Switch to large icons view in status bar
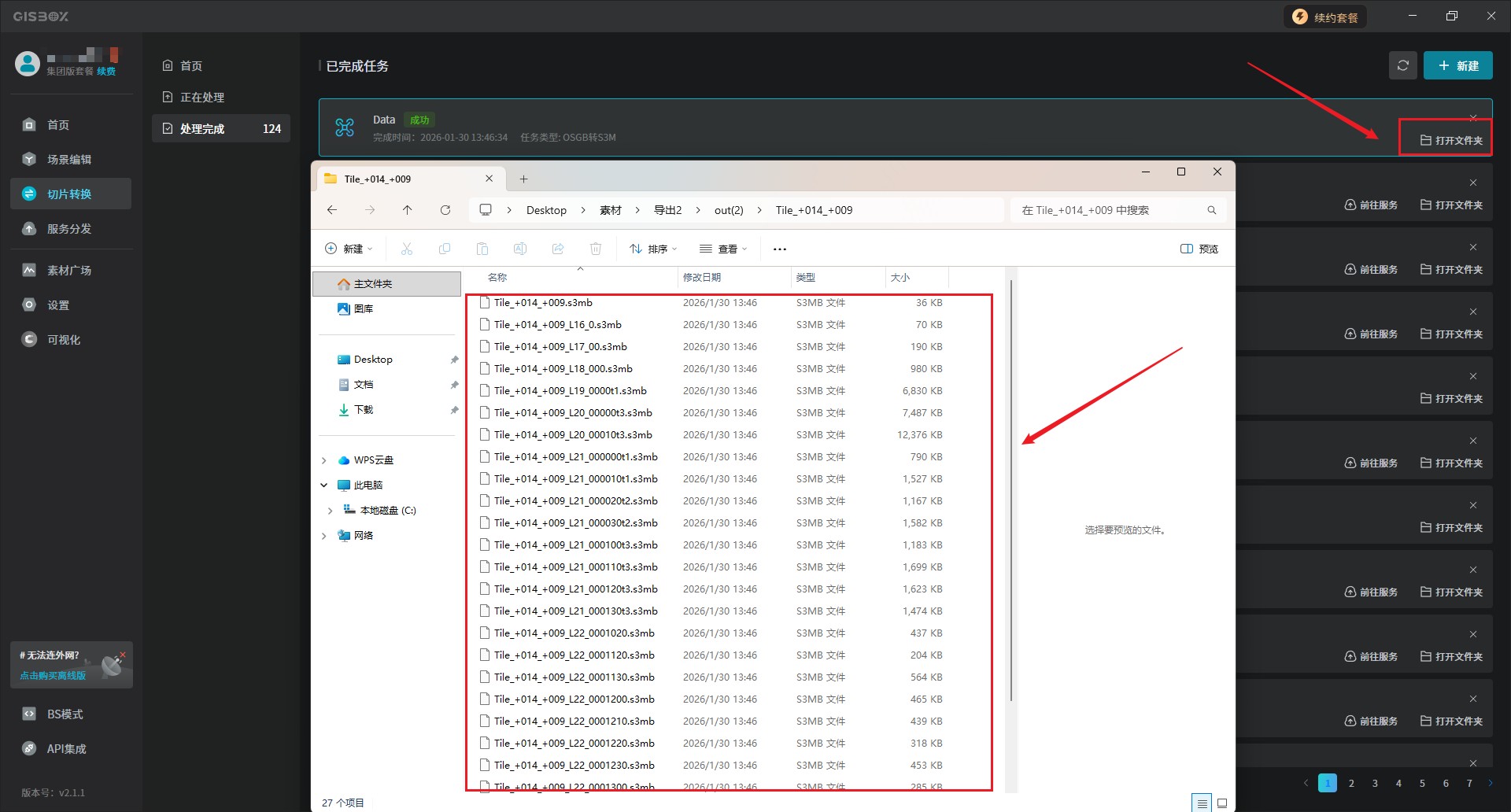Viewport: 1511px width, 812px height. click(1222, 803)
